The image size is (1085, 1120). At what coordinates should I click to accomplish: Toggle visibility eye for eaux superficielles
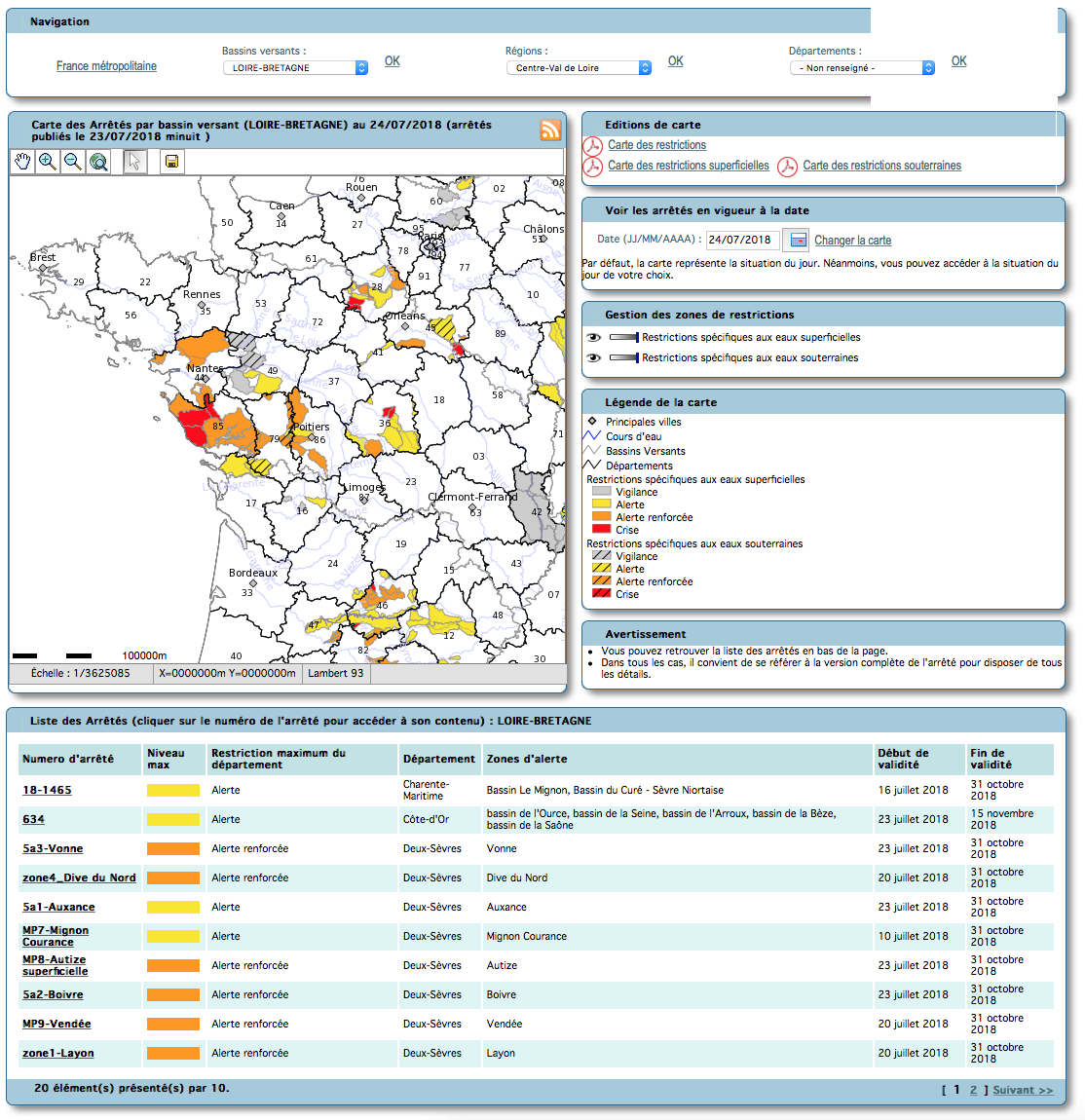click(x=593, y=337)
